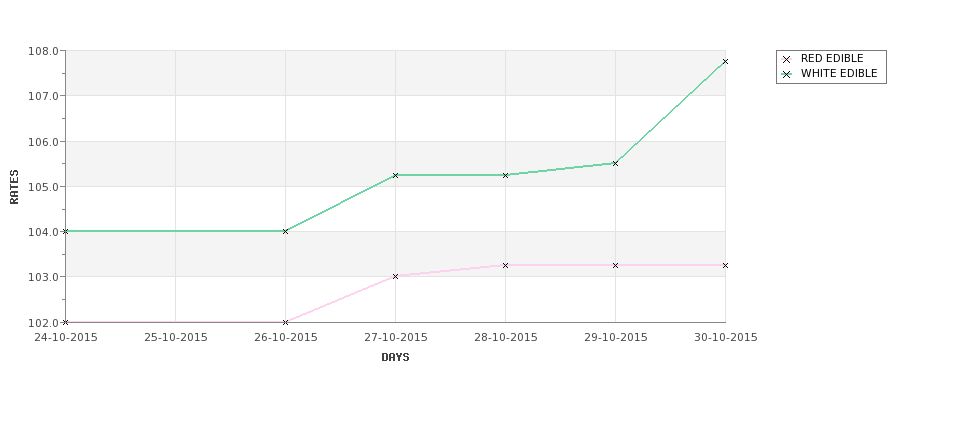Select the WHITE EDIBLE point on 26-10-2015
Screen dimensions: 975x429
coord(285,231)
